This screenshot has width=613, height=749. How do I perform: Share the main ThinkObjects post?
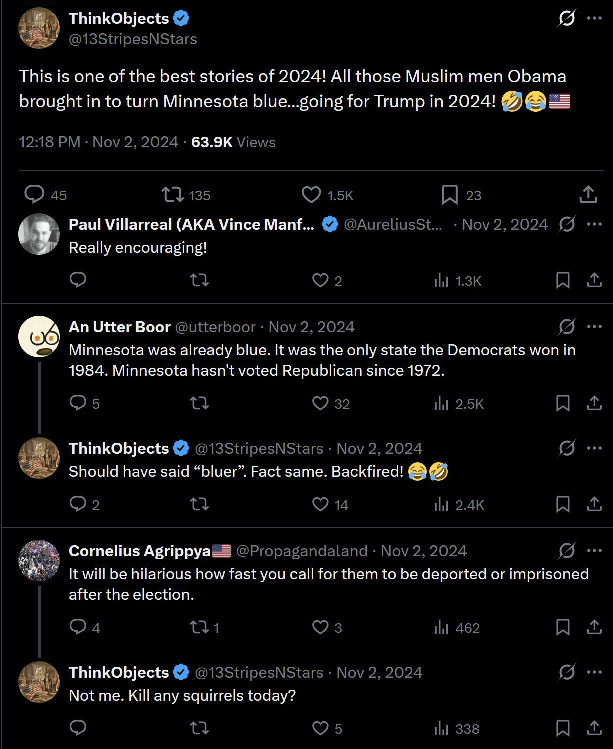[590, 195]
